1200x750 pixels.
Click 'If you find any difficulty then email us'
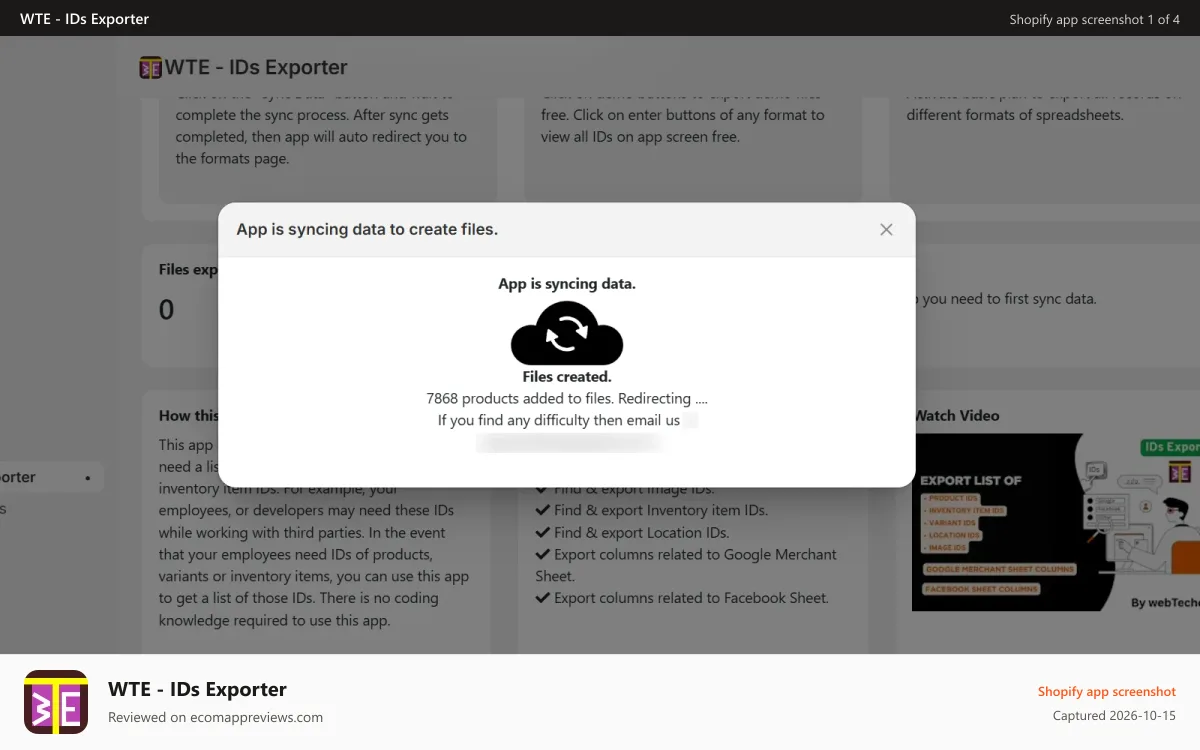click(x=559, y=420)
